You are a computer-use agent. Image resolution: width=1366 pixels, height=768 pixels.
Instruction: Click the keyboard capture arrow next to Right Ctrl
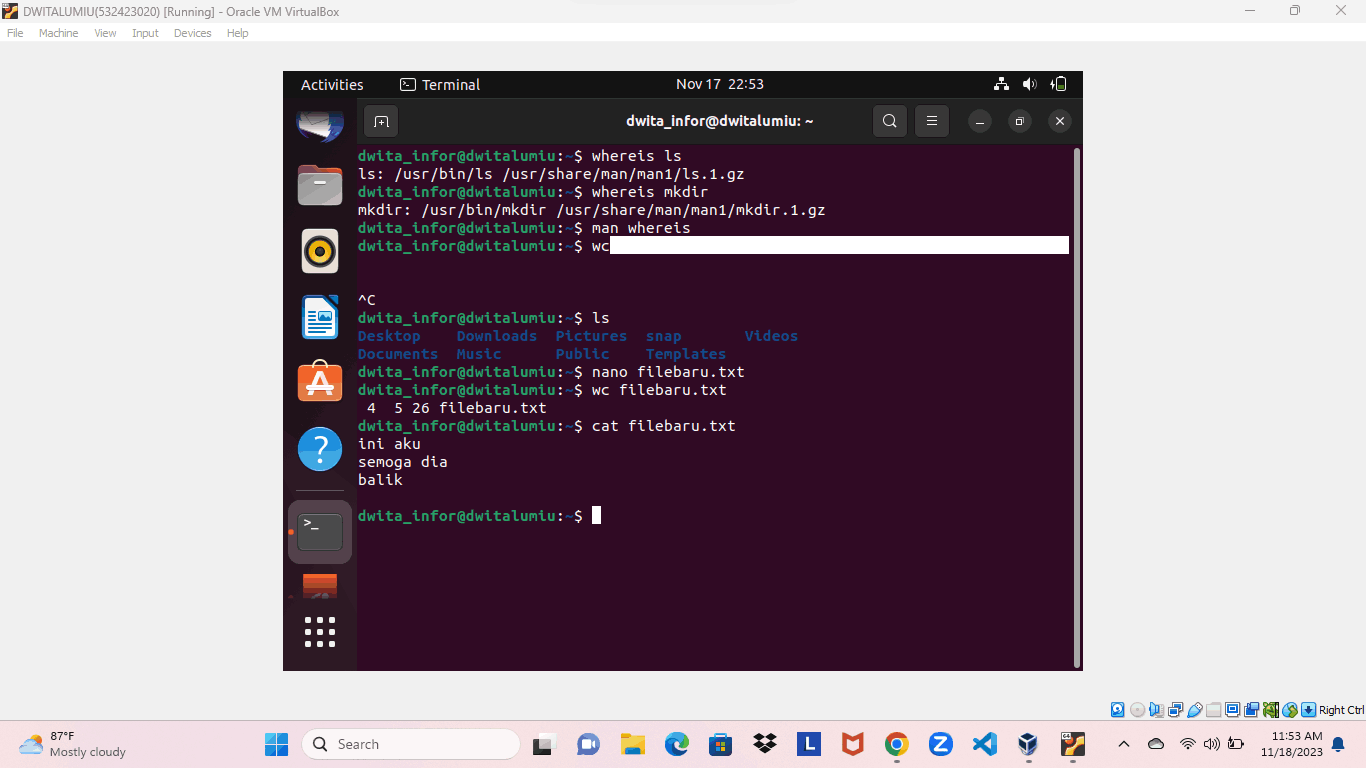(1309, 710)
